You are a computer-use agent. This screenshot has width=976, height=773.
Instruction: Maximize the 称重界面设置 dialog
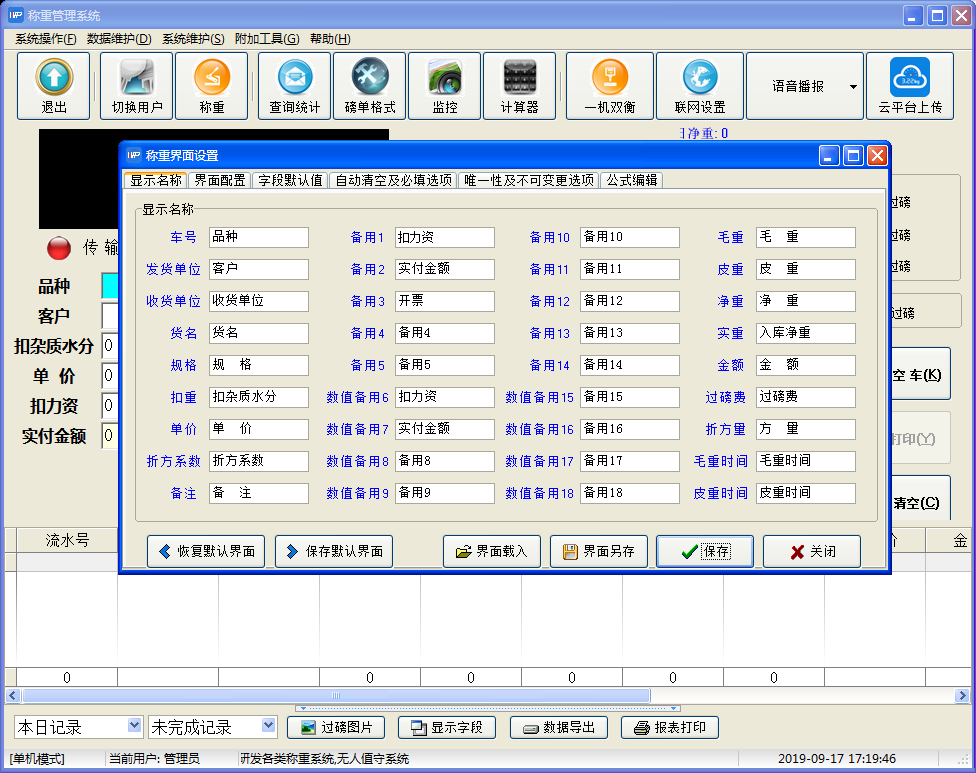pyautogui.click(x=853, y=156)
